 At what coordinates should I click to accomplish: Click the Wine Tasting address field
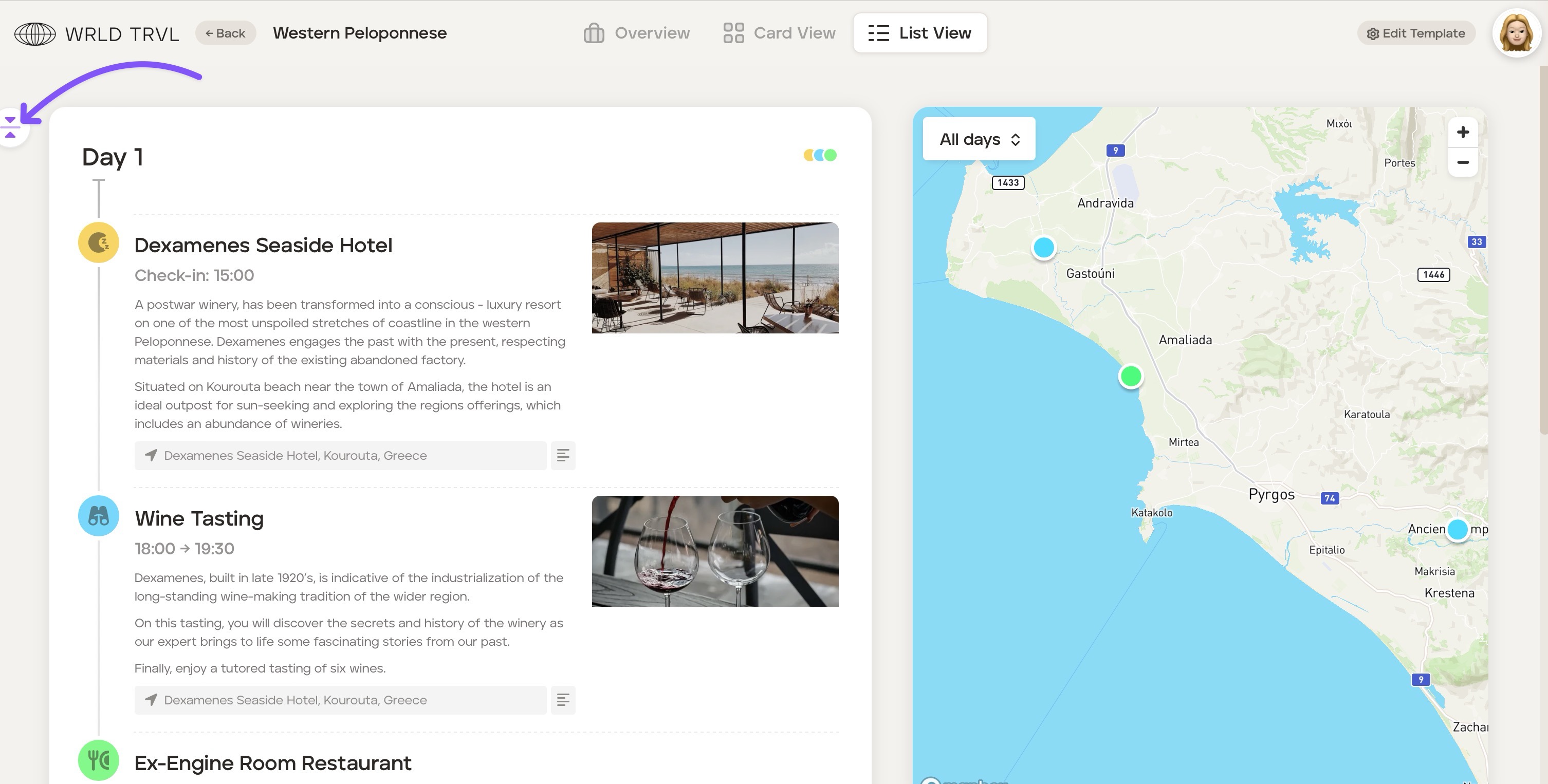point(340,700)
